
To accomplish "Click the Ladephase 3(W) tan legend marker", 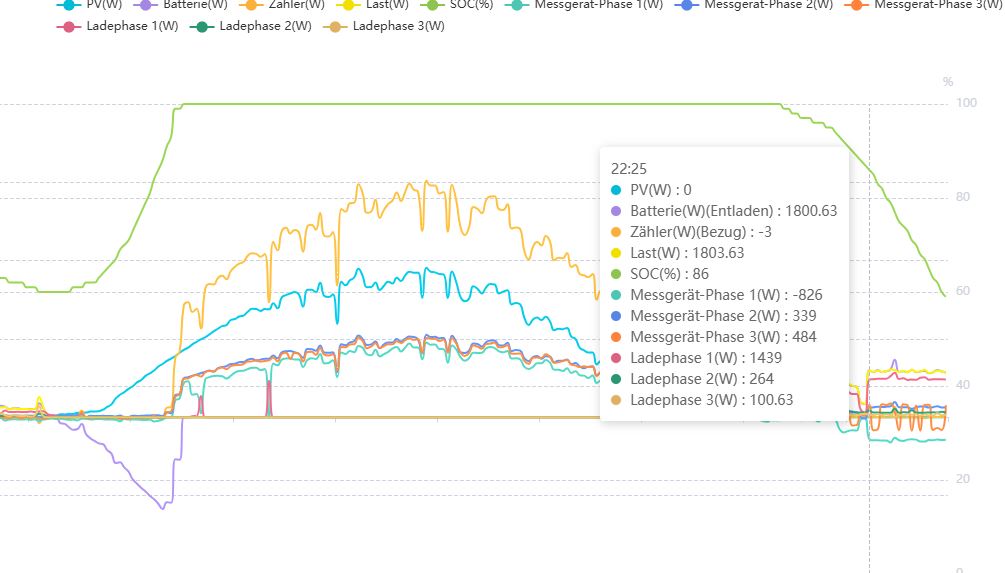I will click(x=337, y=26).
